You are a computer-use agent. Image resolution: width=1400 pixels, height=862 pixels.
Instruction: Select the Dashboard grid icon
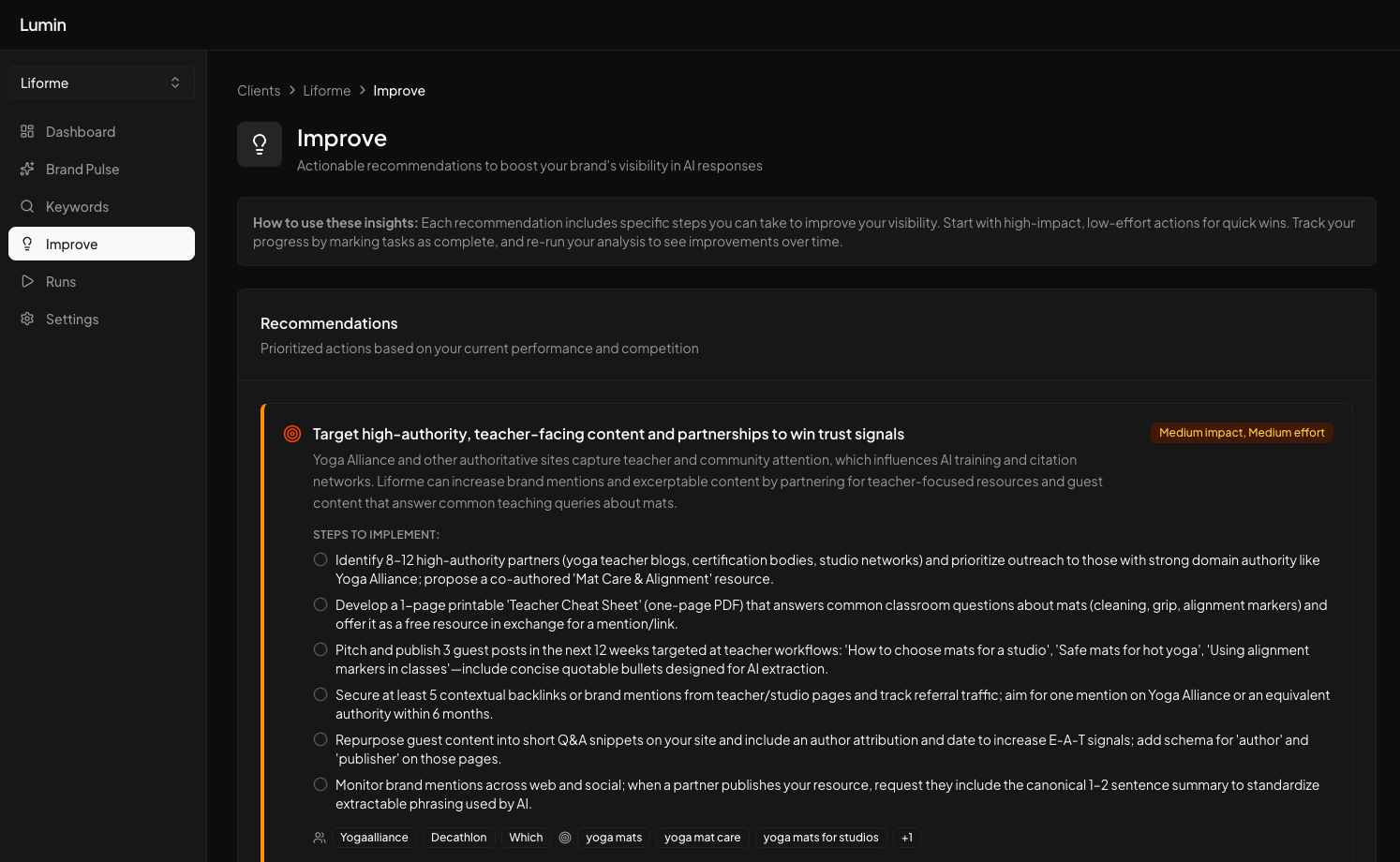[x=27, y=131]
